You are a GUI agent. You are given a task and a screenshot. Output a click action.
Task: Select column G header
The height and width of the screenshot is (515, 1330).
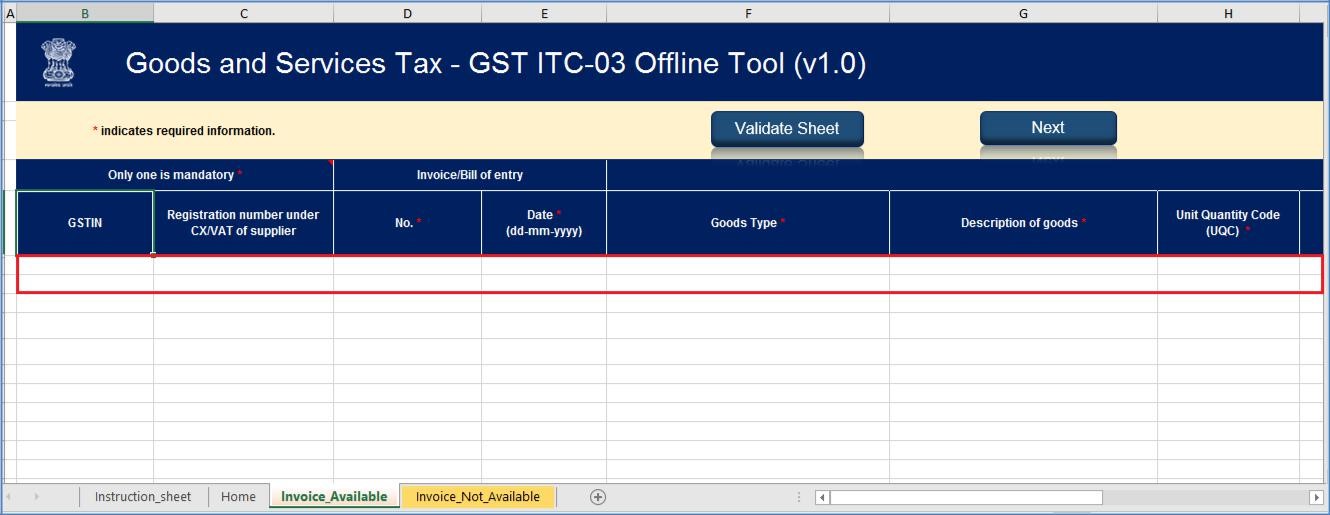1023,13
